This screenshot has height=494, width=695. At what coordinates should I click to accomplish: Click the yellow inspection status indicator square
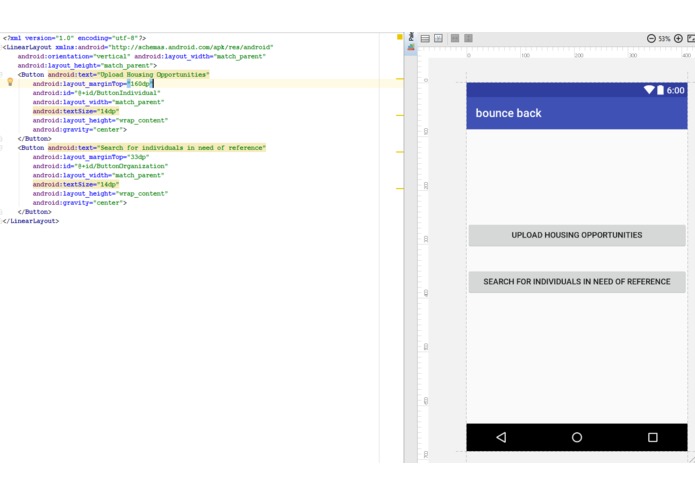coord(399,37)
